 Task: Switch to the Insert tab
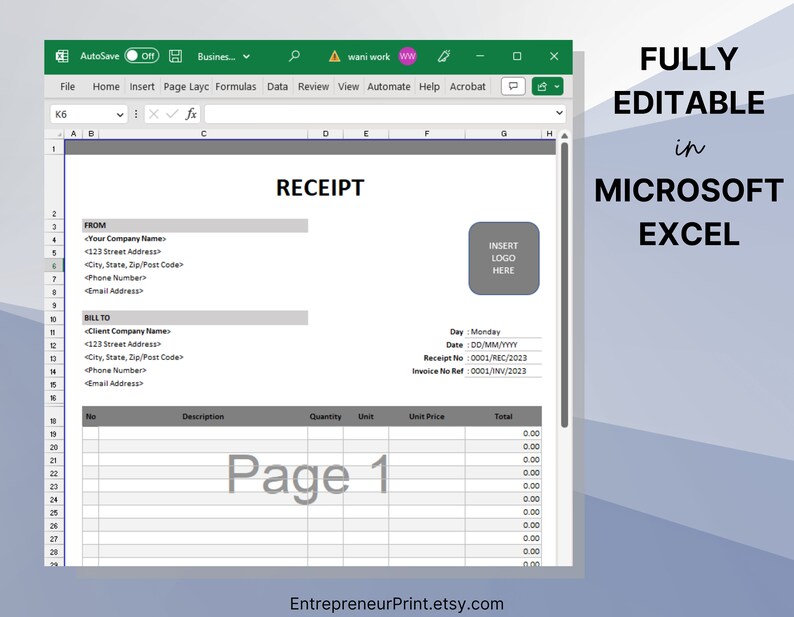[142, 87]
